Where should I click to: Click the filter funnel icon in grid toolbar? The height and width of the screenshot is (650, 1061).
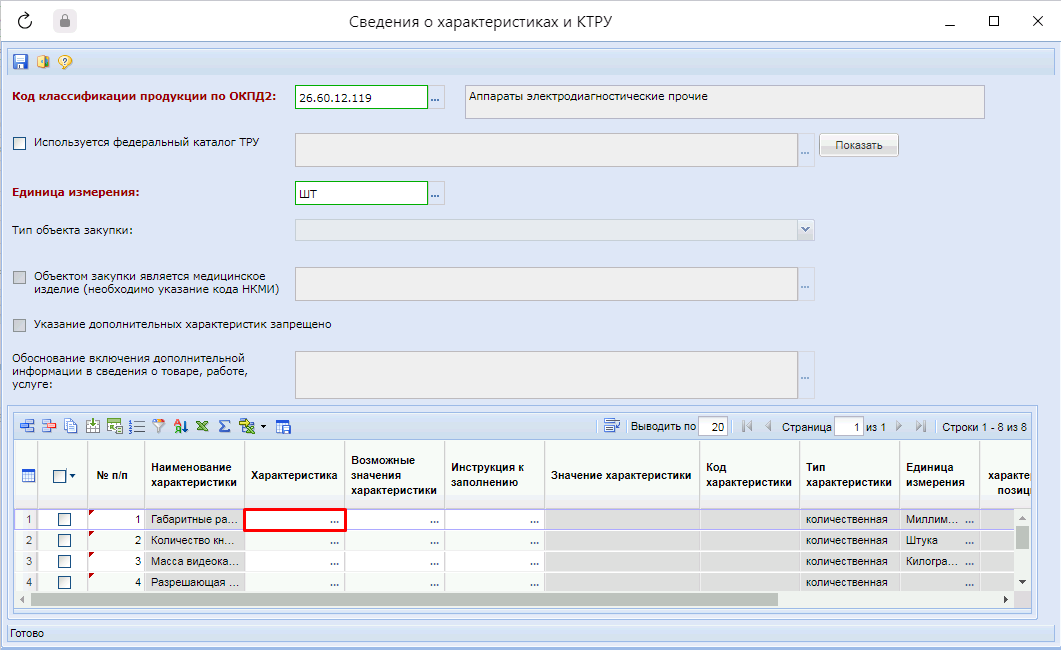point(158,427)
